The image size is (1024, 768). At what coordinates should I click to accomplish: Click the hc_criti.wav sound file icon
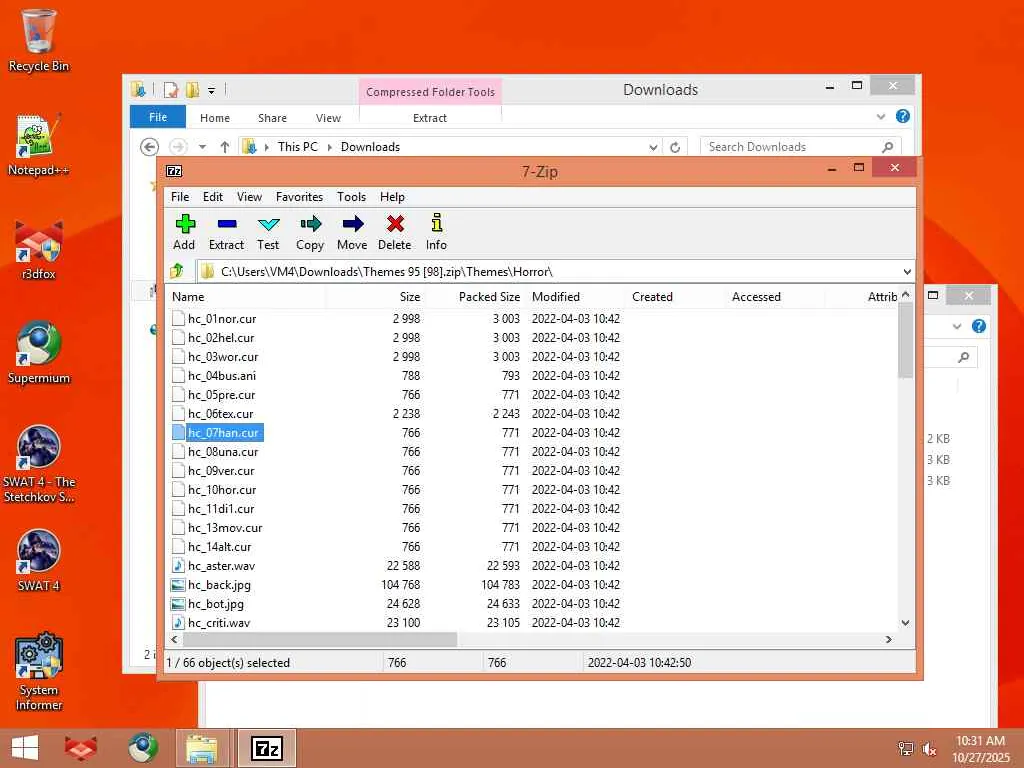tap(177, 622)
